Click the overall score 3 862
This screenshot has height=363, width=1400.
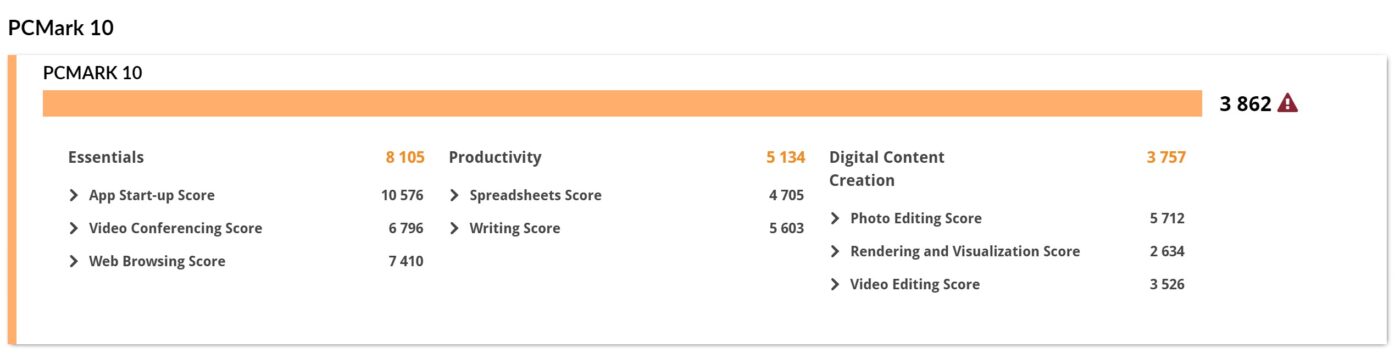click(x=1245, y=103)
